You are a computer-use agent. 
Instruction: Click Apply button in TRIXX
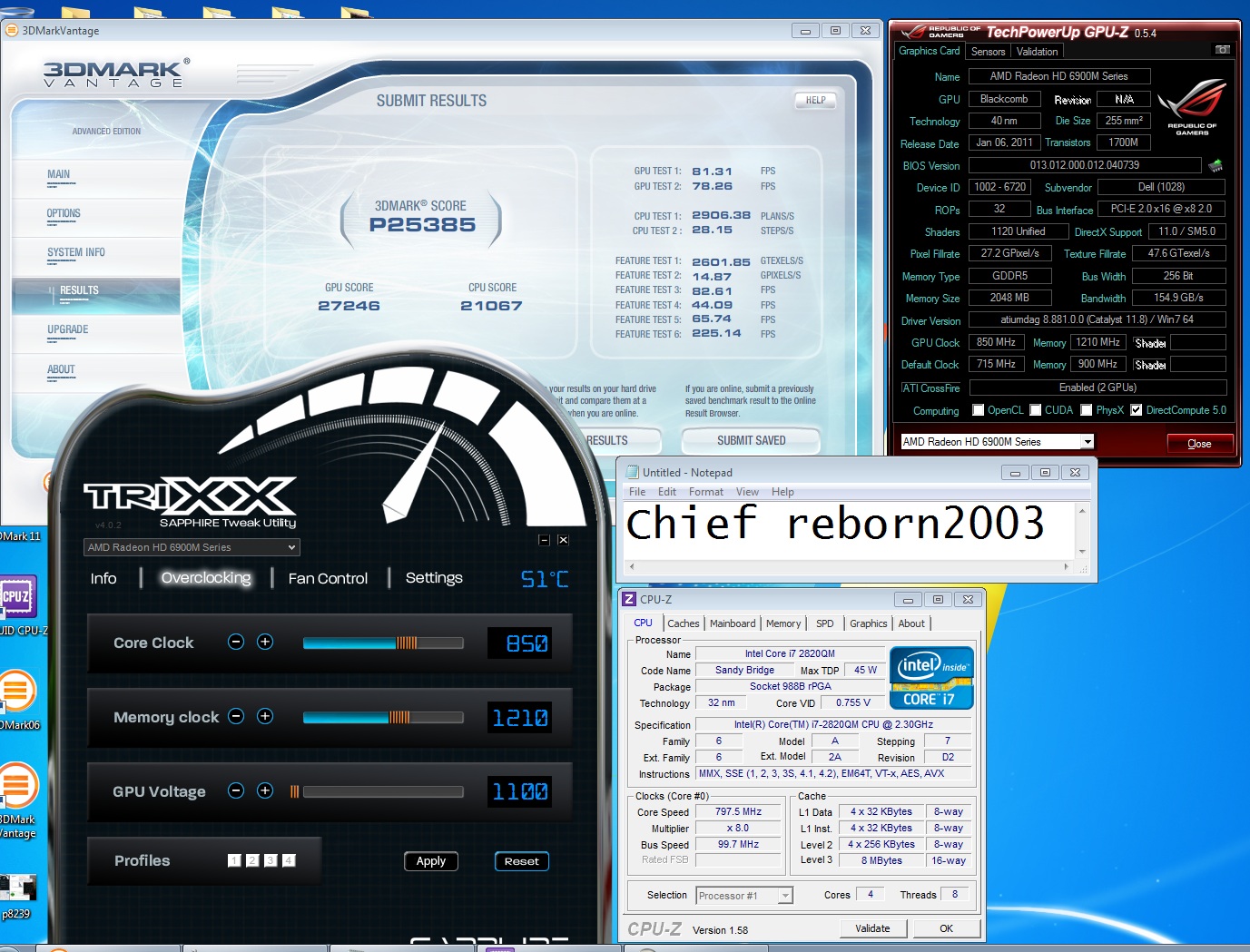431,861
